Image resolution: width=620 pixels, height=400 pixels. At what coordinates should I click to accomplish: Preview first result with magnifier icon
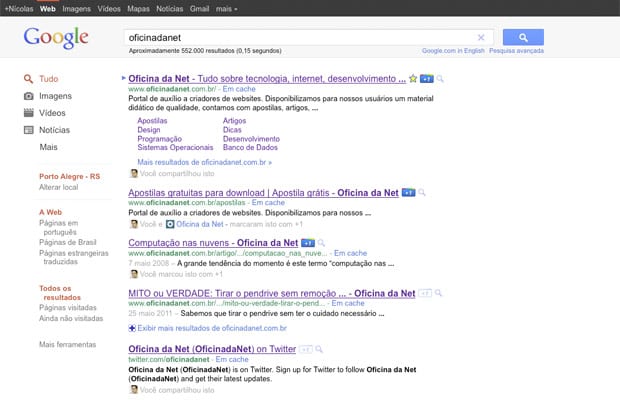[440, 79]
